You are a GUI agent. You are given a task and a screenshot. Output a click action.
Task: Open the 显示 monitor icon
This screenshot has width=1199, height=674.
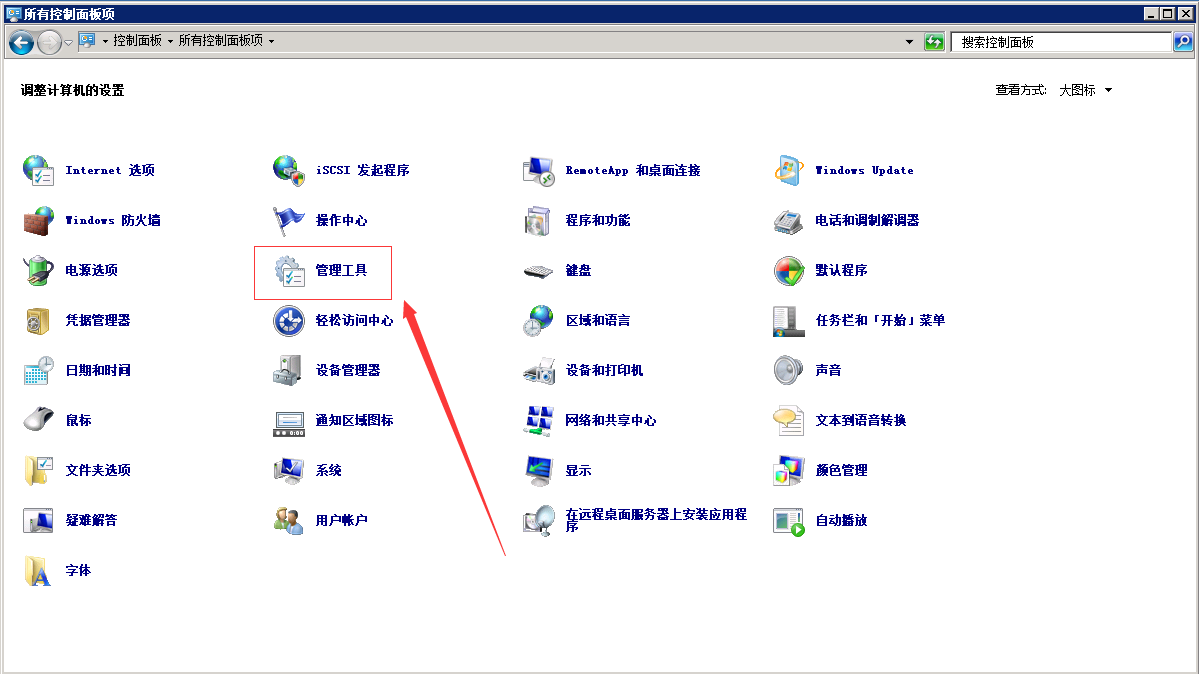point(538,470)
